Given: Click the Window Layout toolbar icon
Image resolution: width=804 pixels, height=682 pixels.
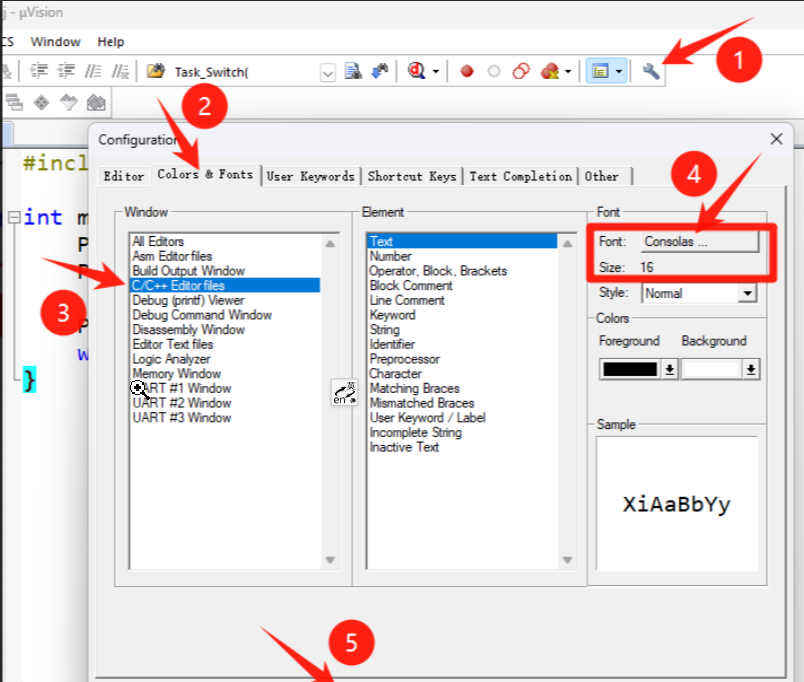Looking at the screenshot, I should pos(602,71).
